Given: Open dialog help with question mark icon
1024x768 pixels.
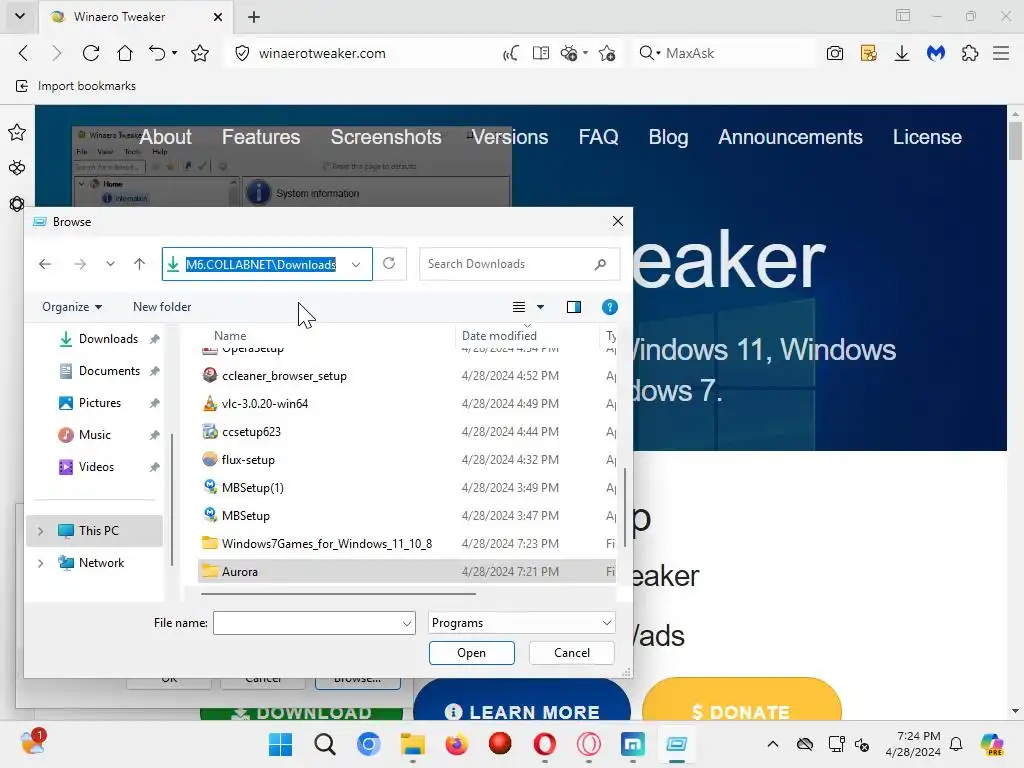Looking at the screenshot, I should point(609,307).
